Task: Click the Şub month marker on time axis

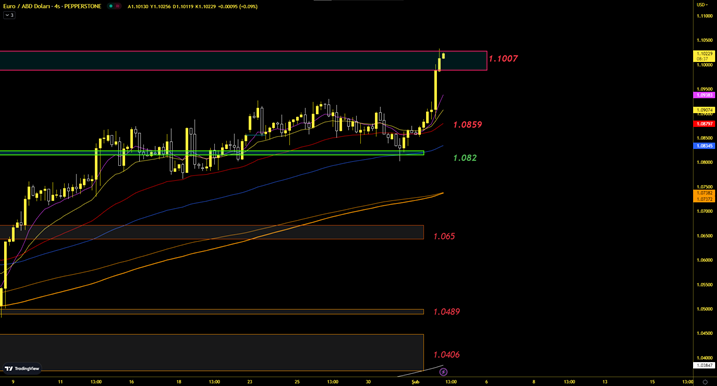Action: 415,381
